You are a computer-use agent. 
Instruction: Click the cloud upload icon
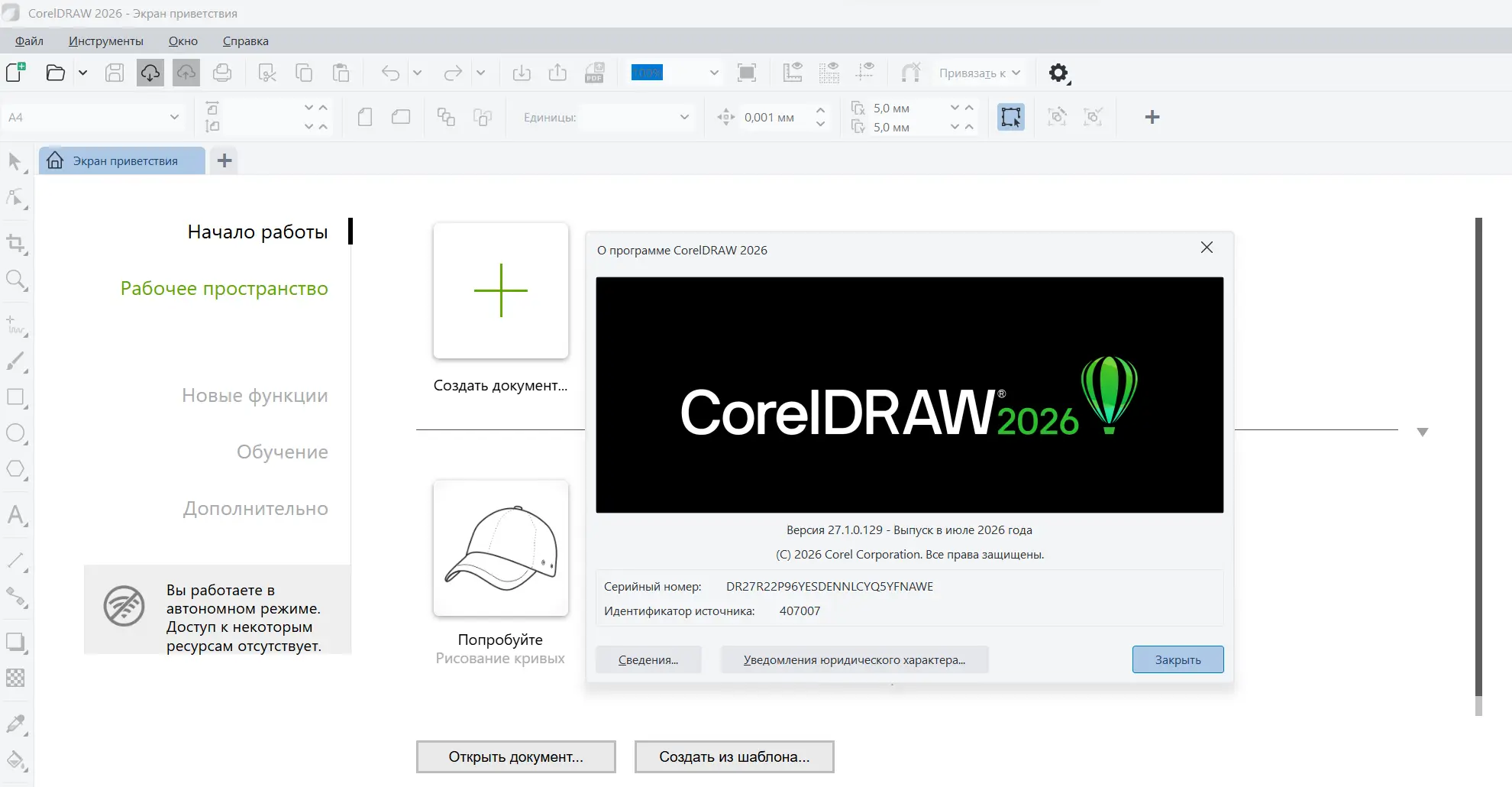pyautogui.click(x=186, y=73)
